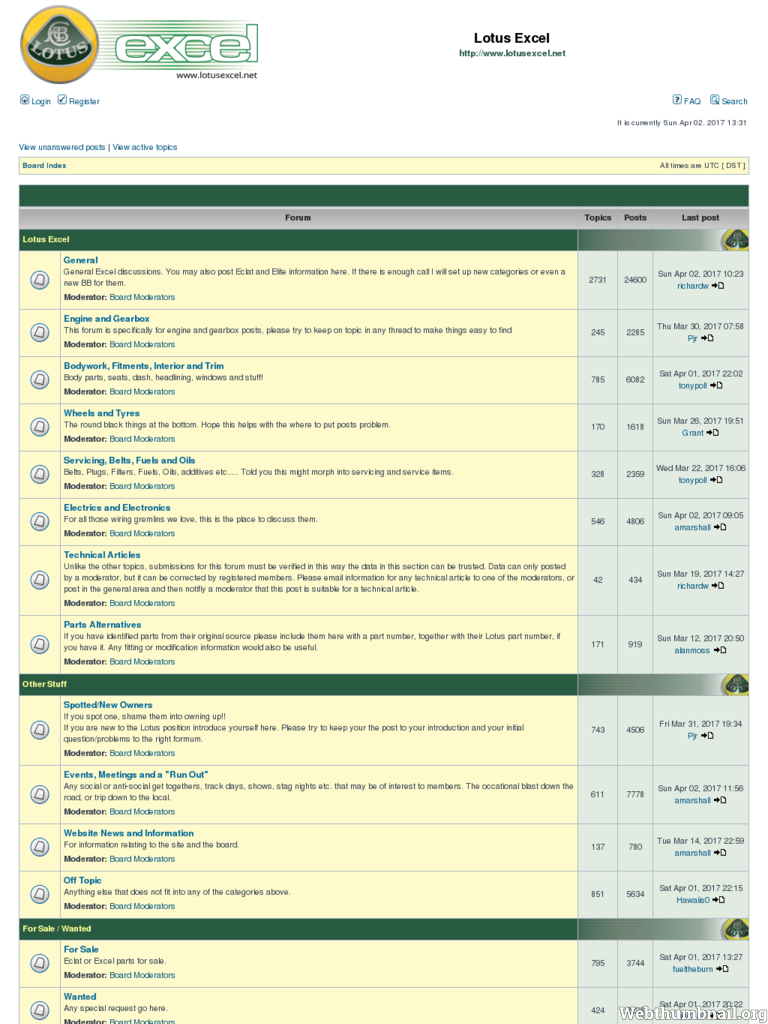The image size is (768, 1024).
Task: Click the Register checkmark icon
Action: (62, 100)
